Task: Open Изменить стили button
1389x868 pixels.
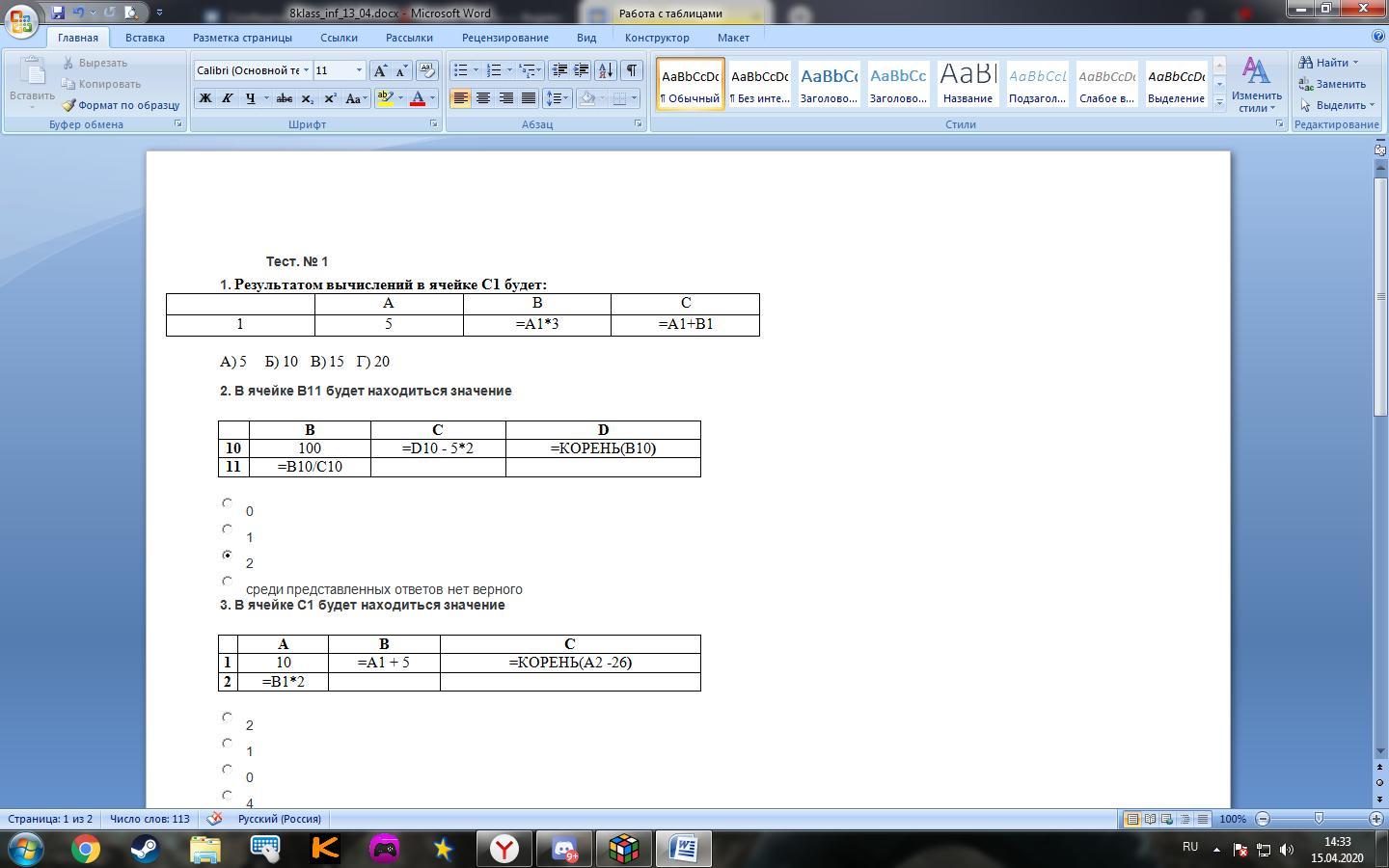Action: (1256, 85)
